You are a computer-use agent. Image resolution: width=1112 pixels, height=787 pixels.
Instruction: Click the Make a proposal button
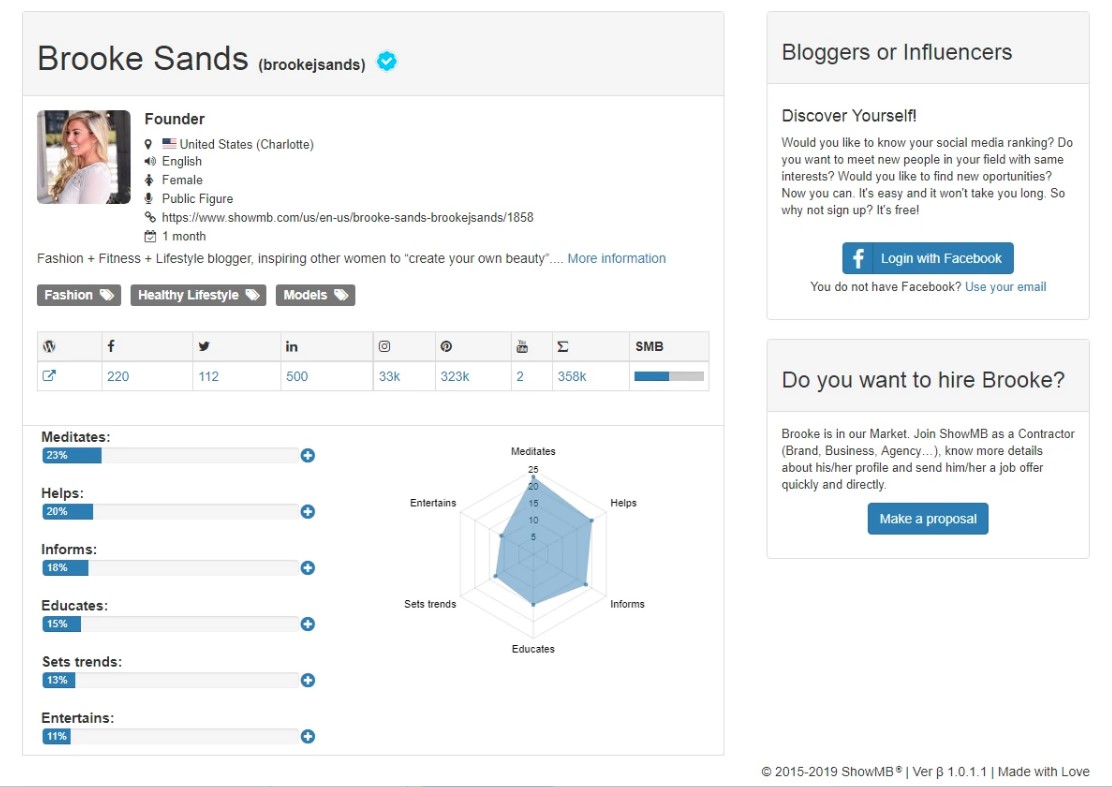click(x=928, y=519)
